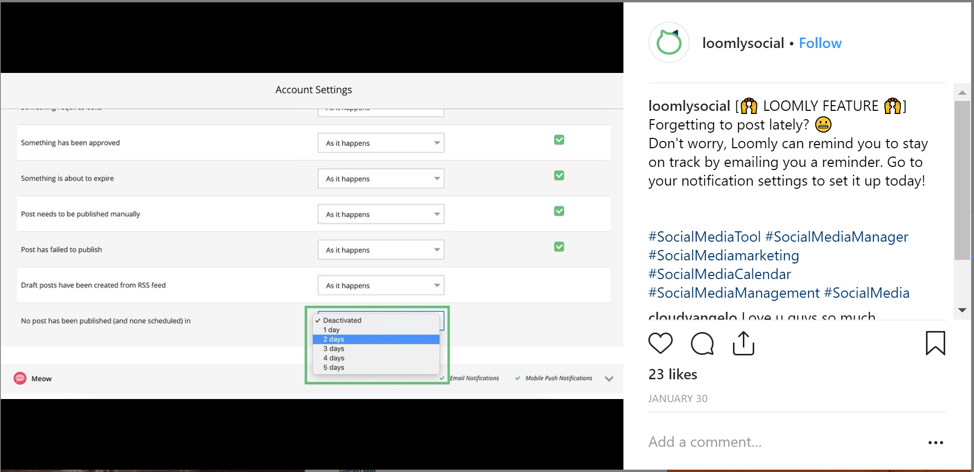
Task: Open more options three-dot menu
Action: (935, 442)
